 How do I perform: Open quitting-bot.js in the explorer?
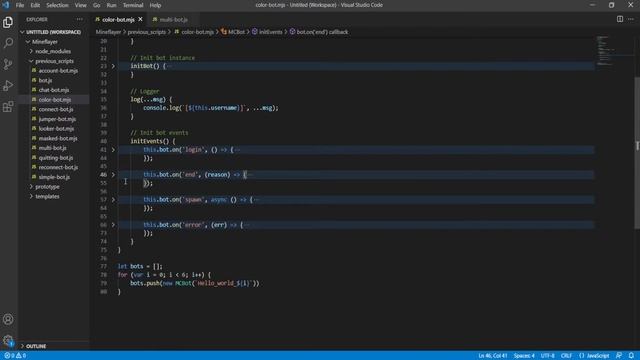[x=56, y=158]
